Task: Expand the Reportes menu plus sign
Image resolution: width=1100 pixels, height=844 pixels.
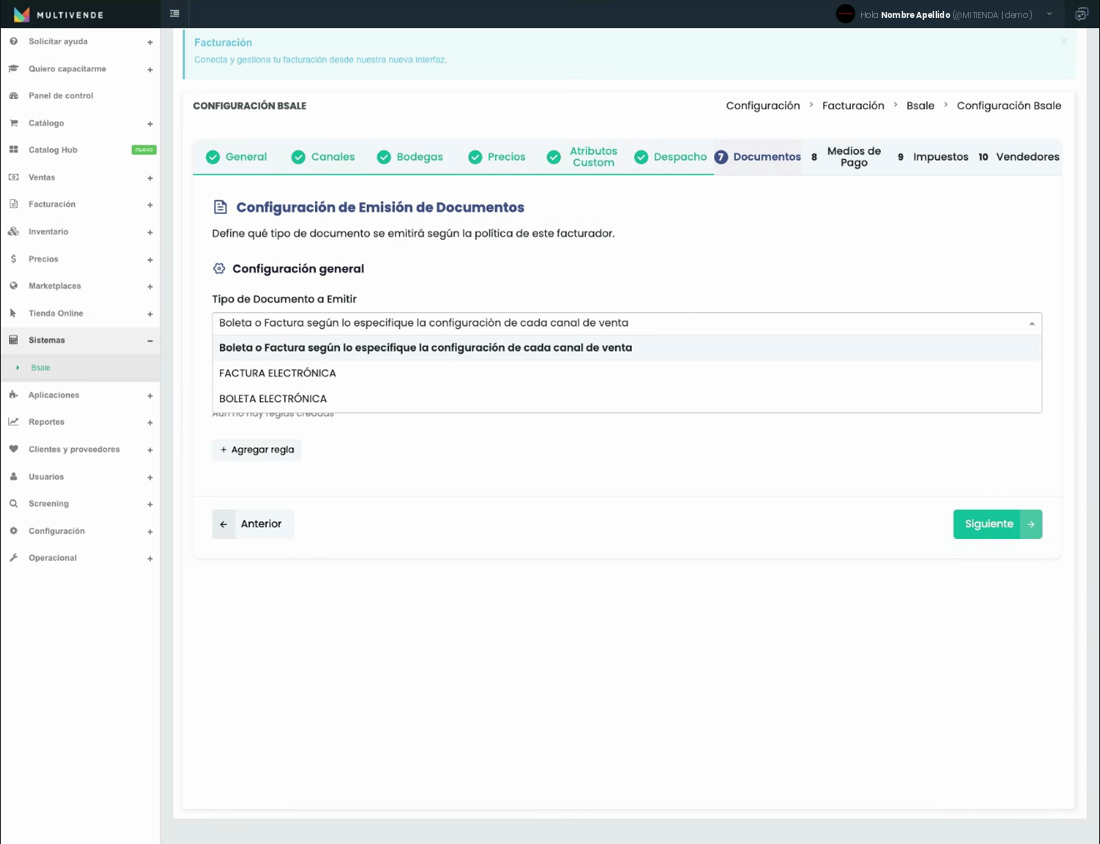Action: (150, 422)
